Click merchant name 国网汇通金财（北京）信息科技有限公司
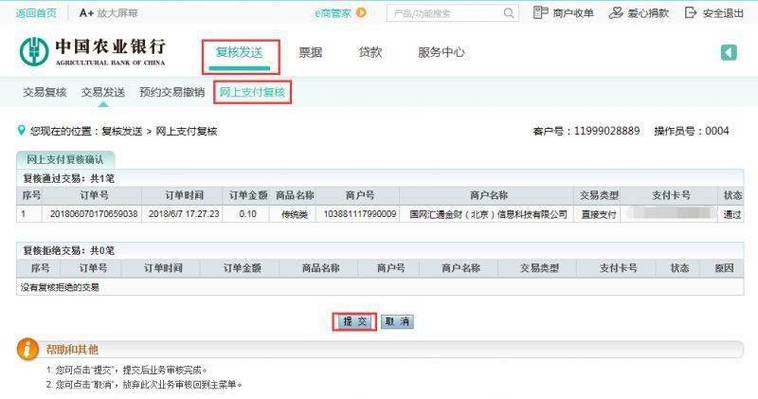The height and width of the screenshot is (399, 758). coord(488,214)
